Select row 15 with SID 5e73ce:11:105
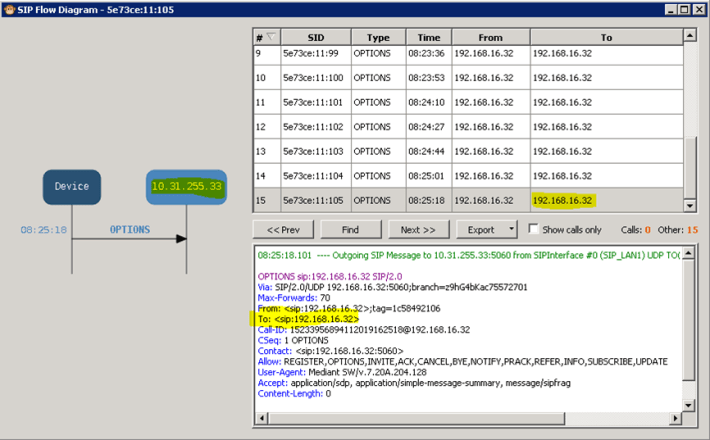This screenshot has width=710, height=440. coord(315,200)
